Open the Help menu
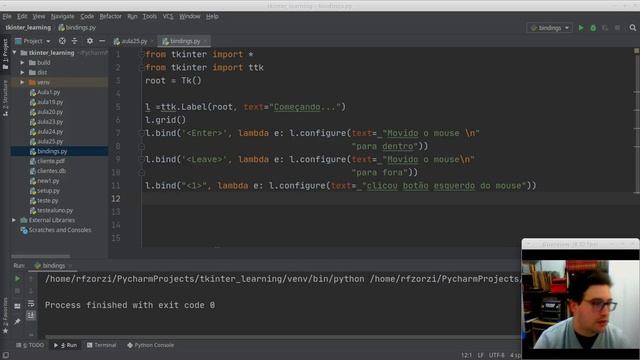 point(212,16)
